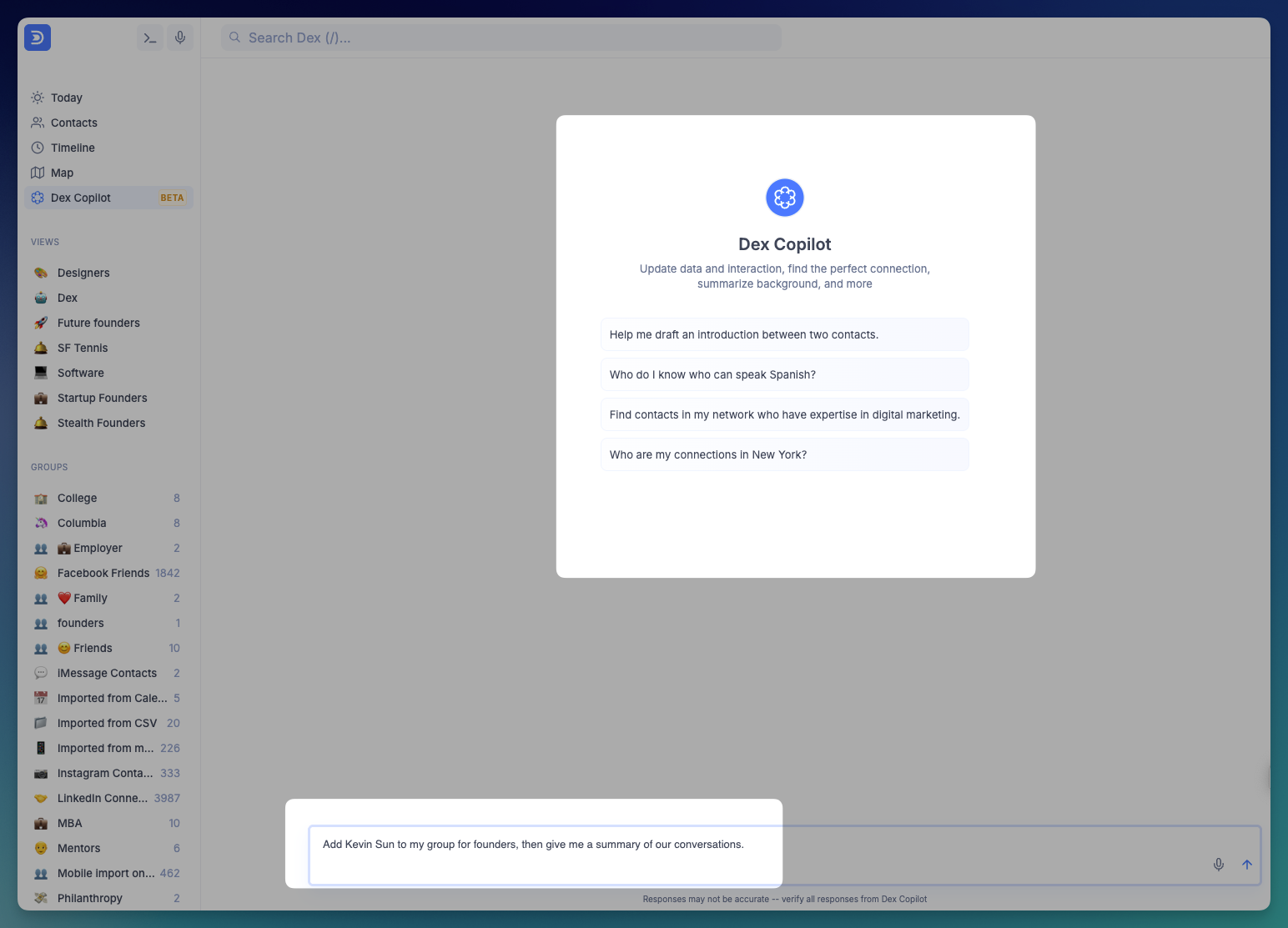Choose 'Who can speak Spanish?' suggestion
1288x928 pixels.
[785, 374]
